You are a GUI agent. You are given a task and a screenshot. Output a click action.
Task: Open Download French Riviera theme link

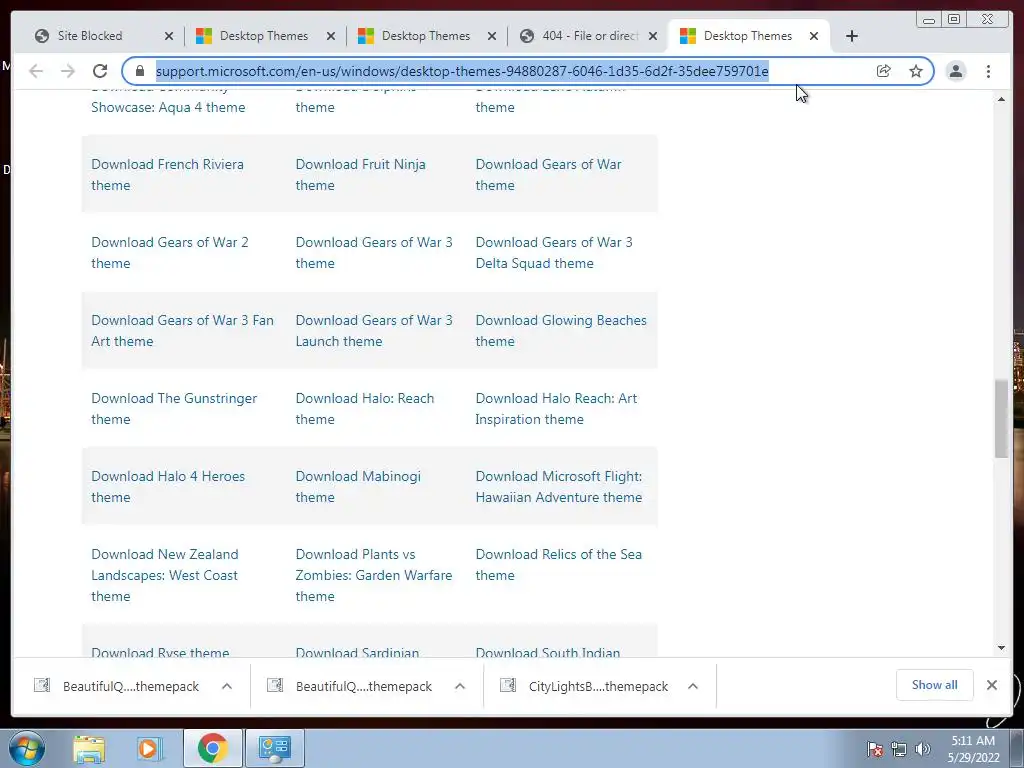tap(168, 174)
